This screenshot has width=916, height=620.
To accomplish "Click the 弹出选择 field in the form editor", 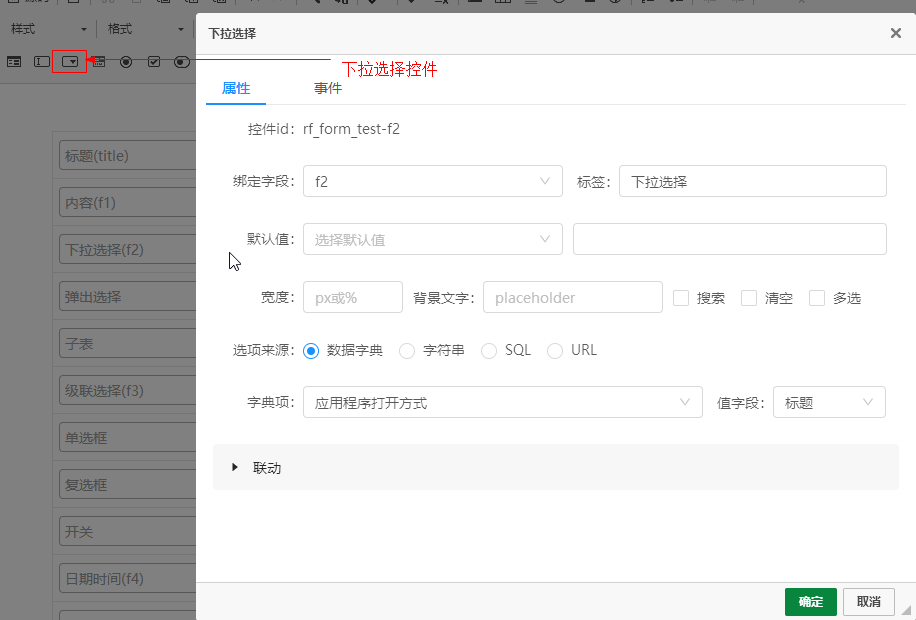I will (x=127, y=297).
